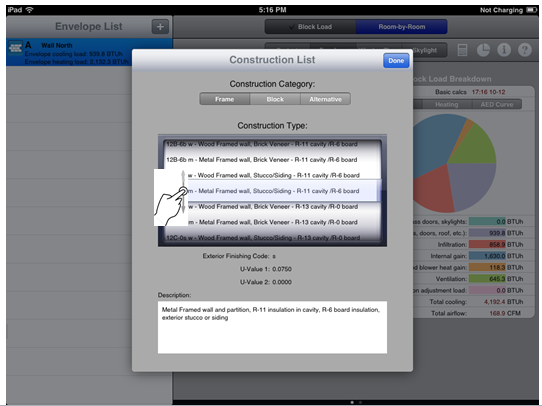Viewport: 542px width, 406px height.
Task: Tap the plus icon in Envelope List
Action: point(160,27)
